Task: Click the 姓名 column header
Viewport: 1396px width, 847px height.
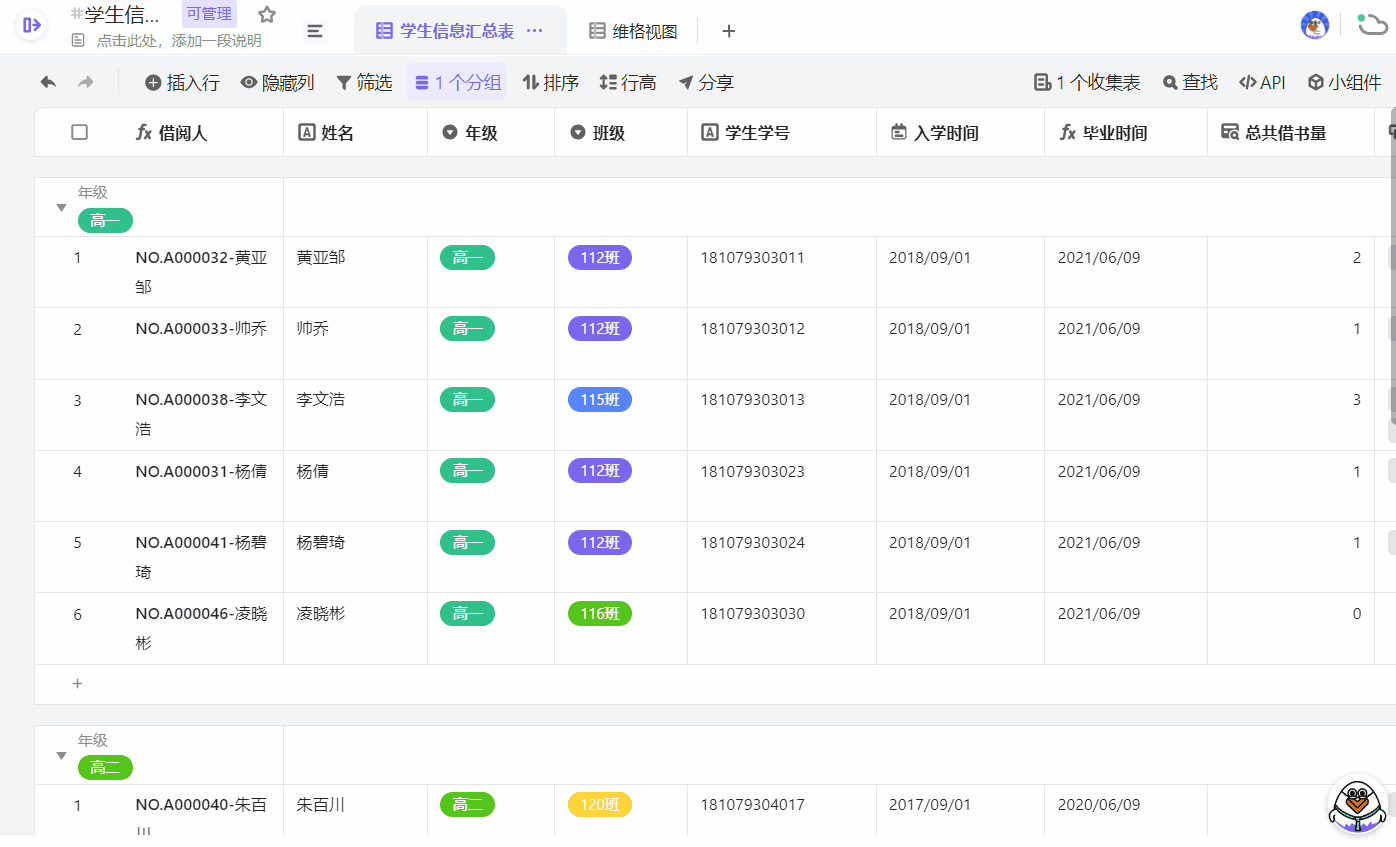Action: [356, 132]
